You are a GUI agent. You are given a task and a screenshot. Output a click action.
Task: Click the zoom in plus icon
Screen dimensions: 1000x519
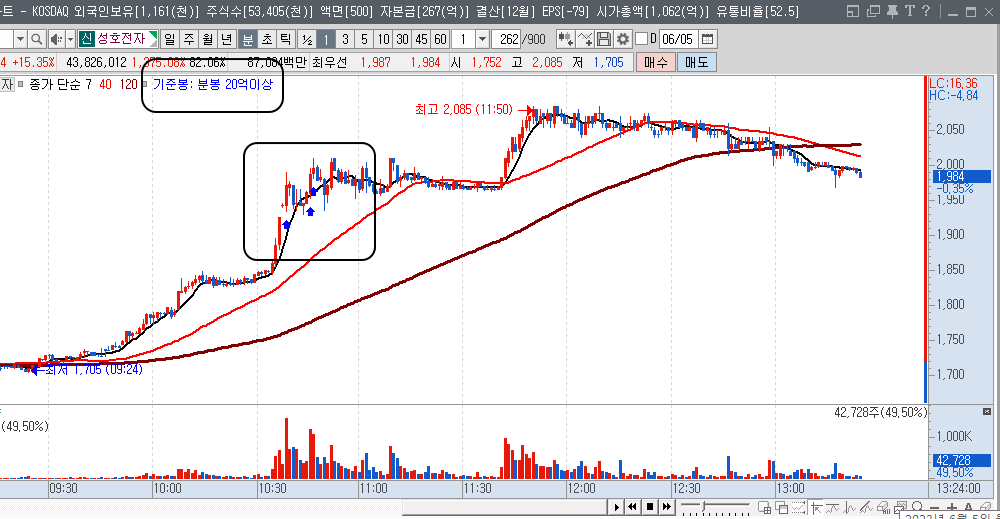tap(952, 508)
